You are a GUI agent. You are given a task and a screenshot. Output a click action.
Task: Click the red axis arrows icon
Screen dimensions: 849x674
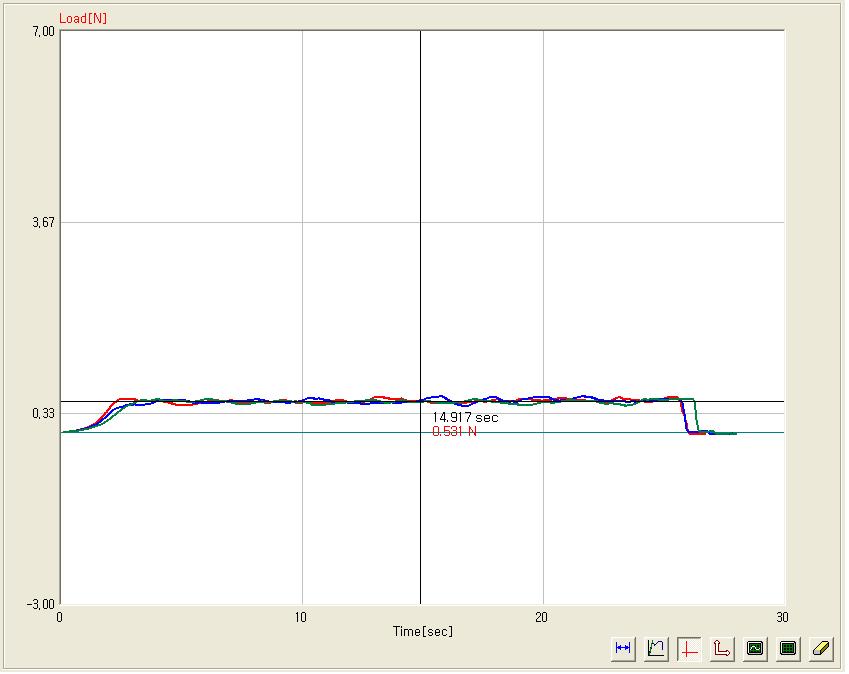pos(722,648)
